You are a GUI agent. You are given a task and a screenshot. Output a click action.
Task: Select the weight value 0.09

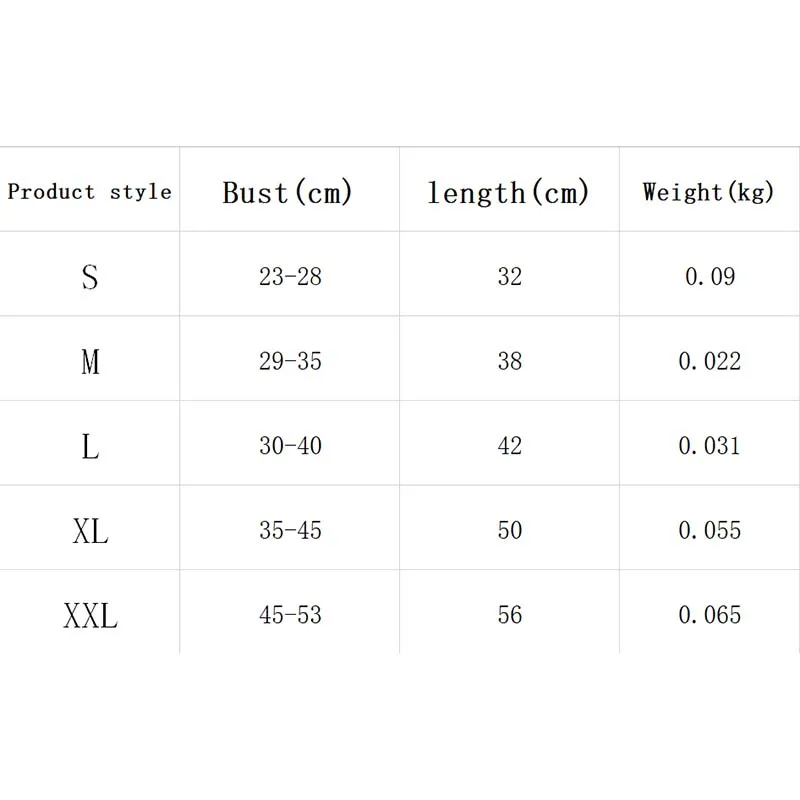coord(710,277)
